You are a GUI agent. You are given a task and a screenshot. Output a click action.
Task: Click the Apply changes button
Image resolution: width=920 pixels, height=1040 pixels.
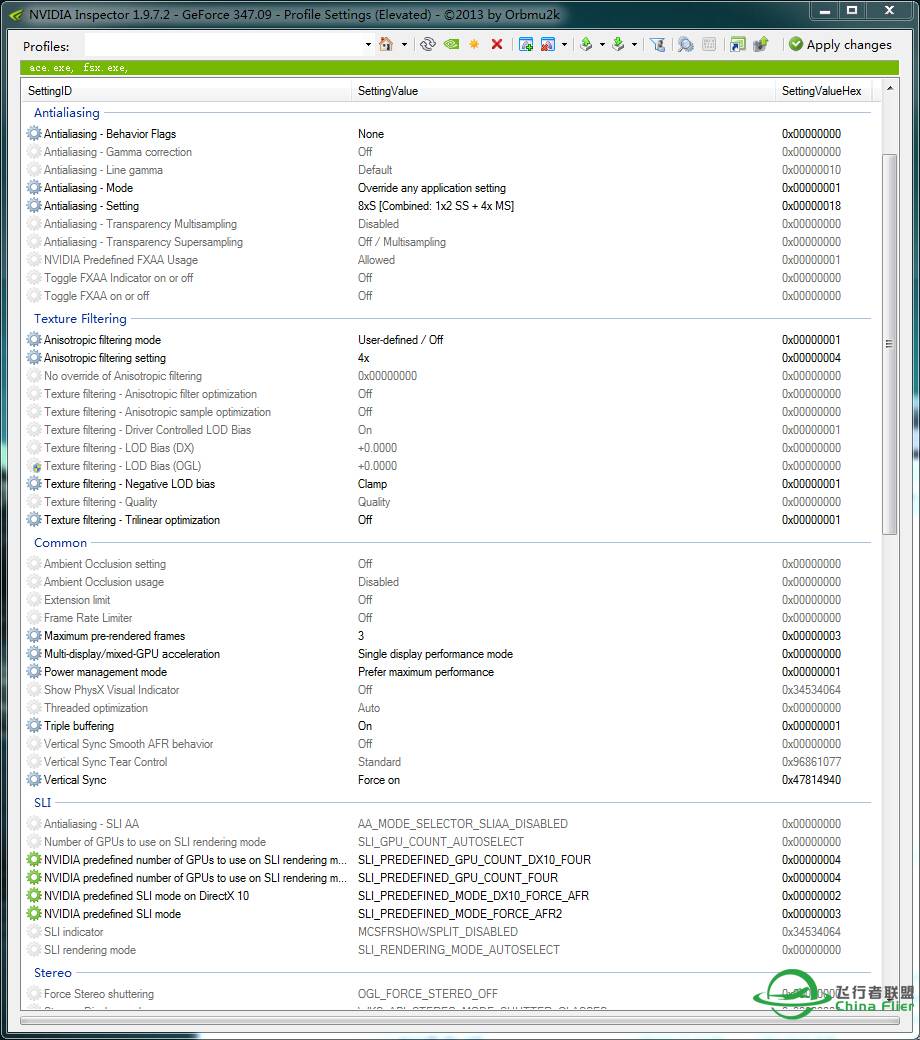840,44
